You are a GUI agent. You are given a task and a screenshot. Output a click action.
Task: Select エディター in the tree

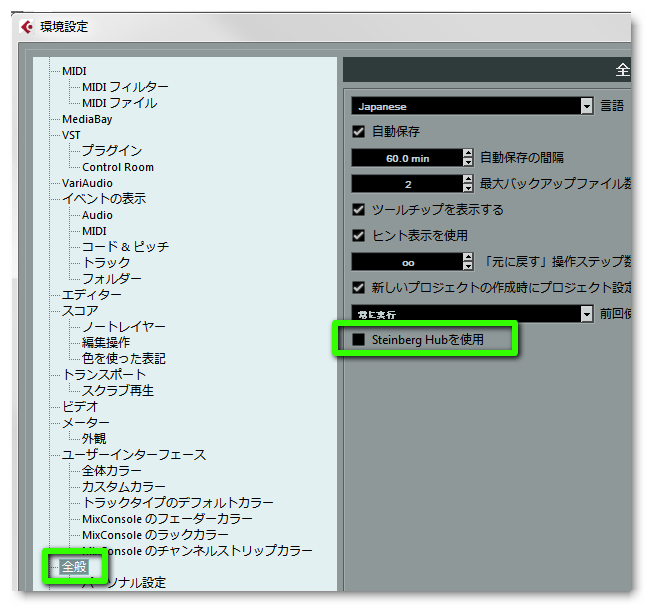tap(92, 295)
